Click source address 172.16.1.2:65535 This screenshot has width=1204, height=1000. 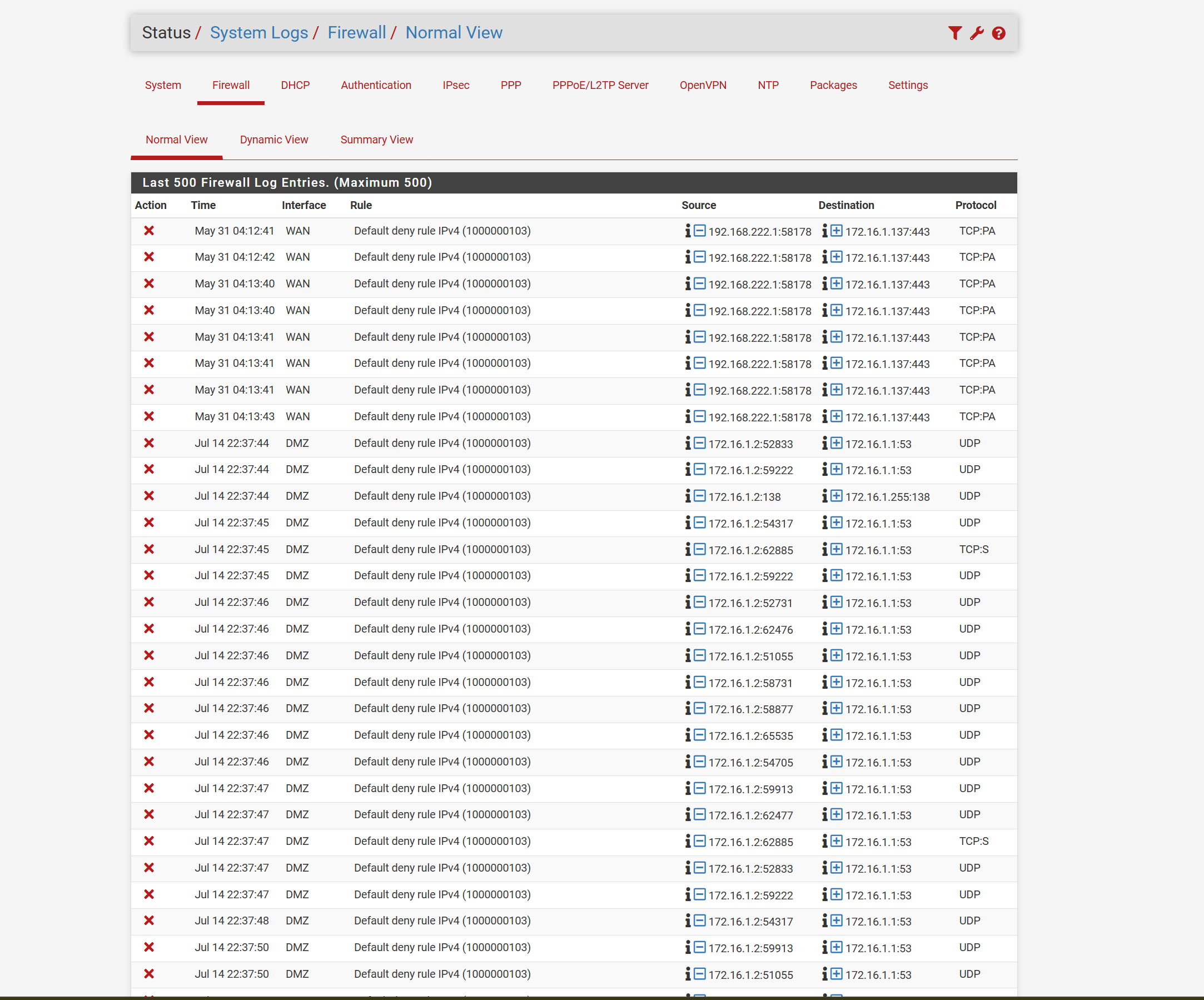750,736
